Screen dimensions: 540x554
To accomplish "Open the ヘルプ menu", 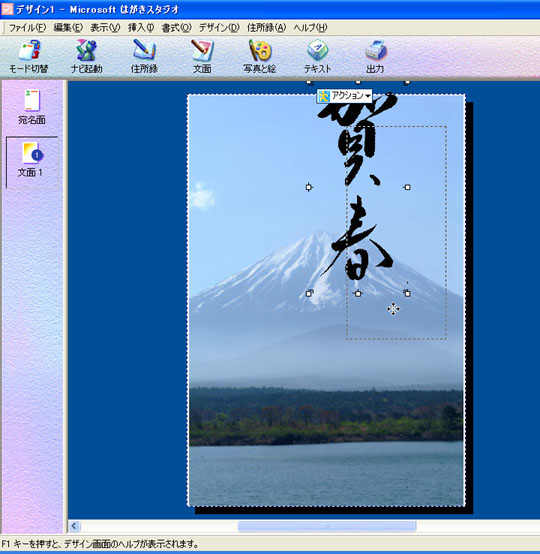I will pos(310,28).
